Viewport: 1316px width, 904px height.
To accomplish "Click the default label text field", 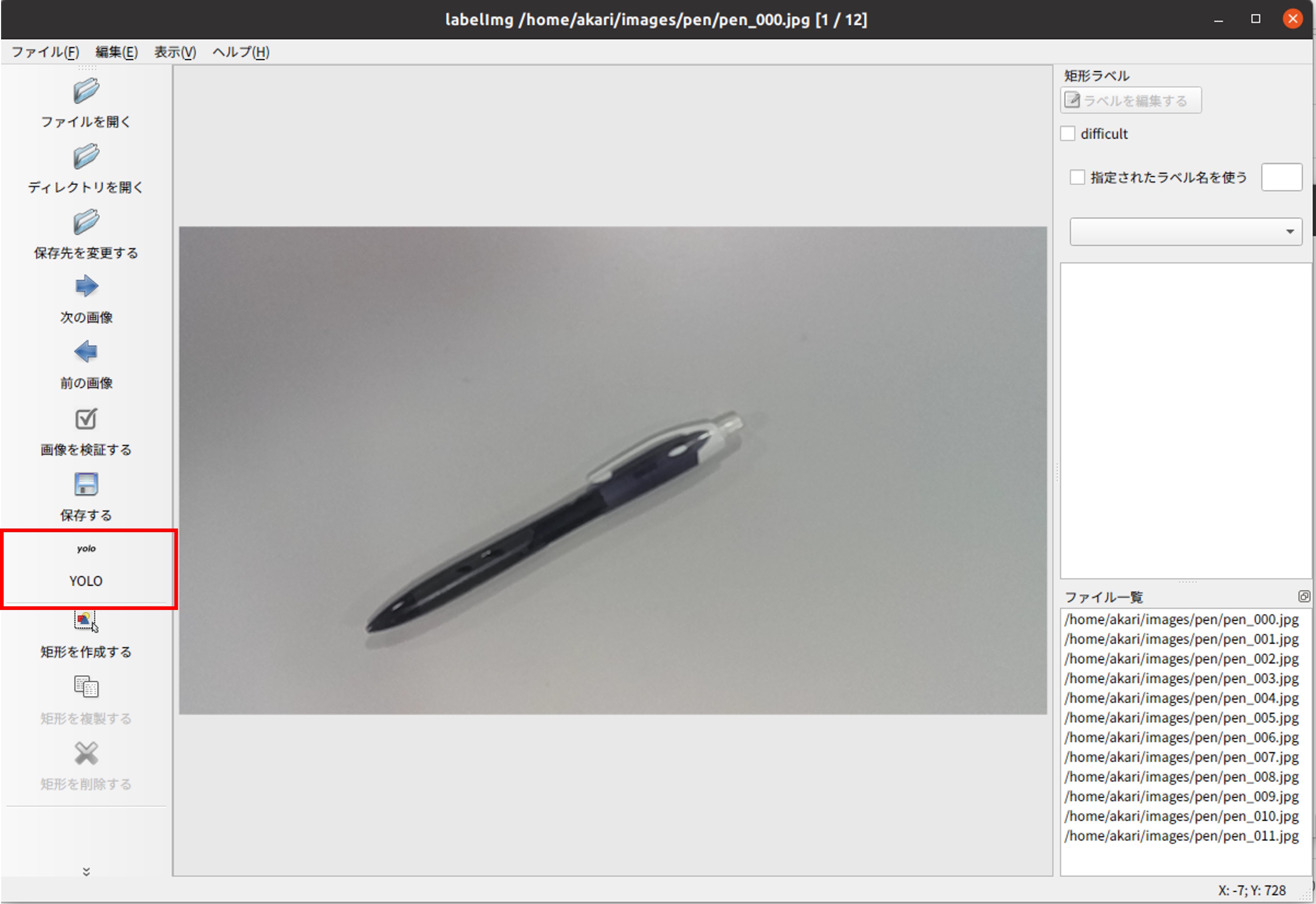I will 1281,177.
